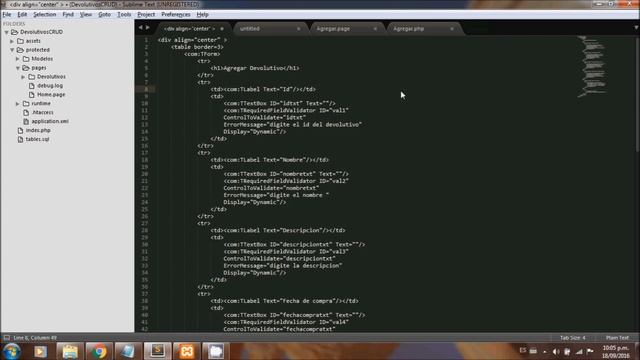
Task: Open the Edit menu
Action: click(22, 14)
